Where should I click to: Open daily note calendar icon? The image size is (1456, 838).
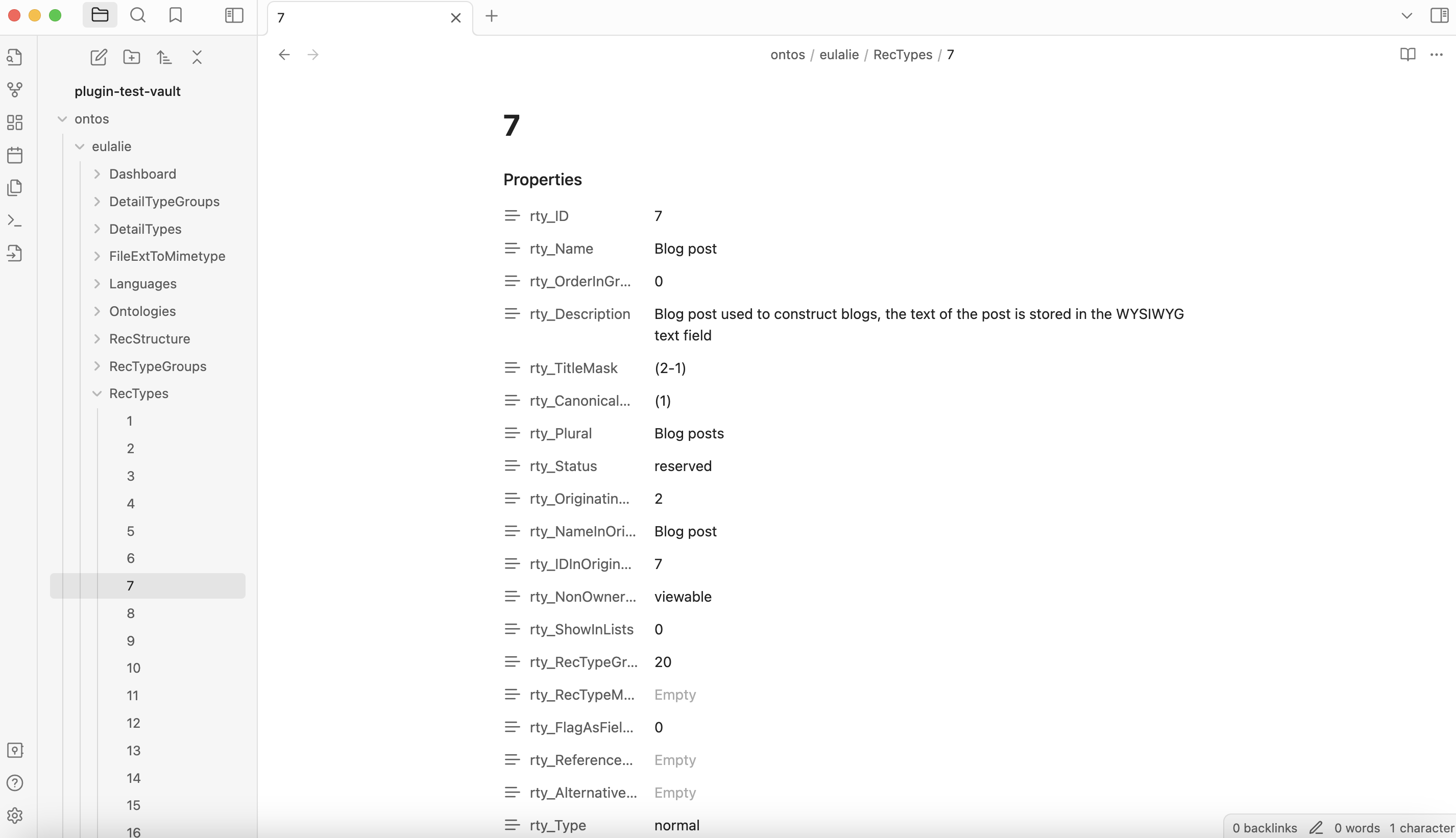[x=15, y=155]
